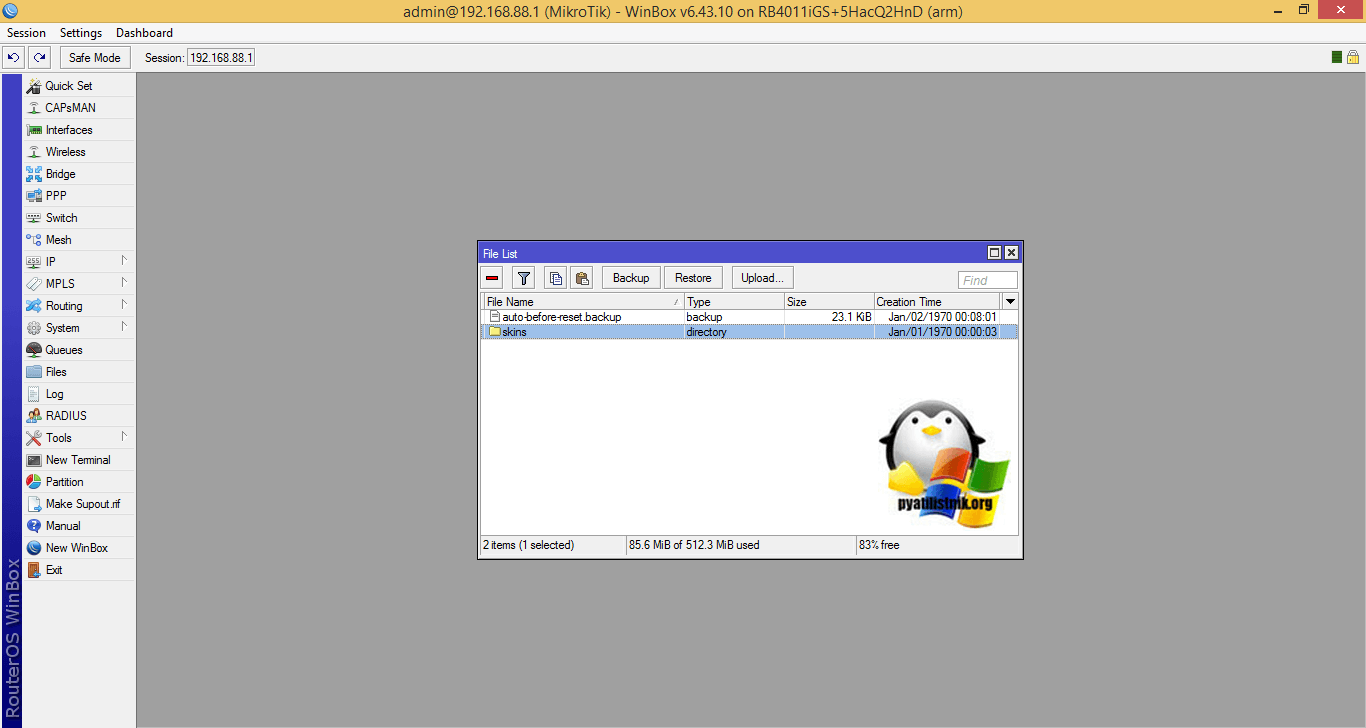Click the Find search field

point(987,281)
